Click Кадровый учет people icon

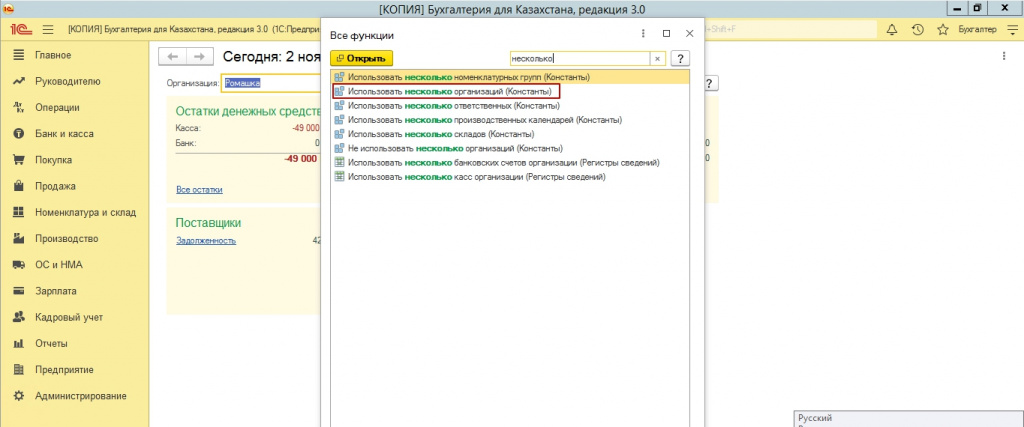point(19,317)
